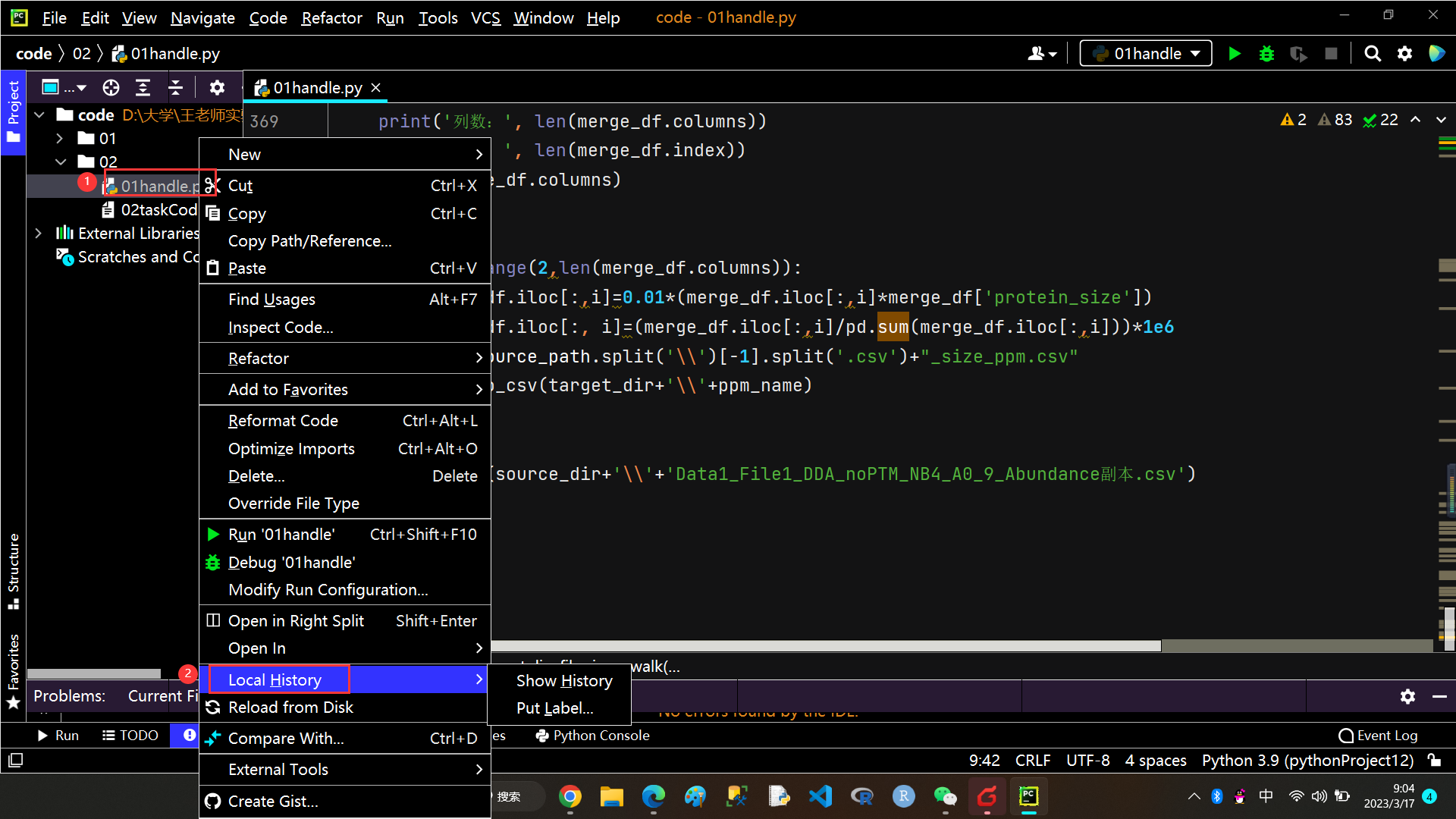Image resolution: width=1456 pixels, height=819 pixels.
Task: Select Inspect Code option
Action: pyautogui.click(x=345, y=328)
